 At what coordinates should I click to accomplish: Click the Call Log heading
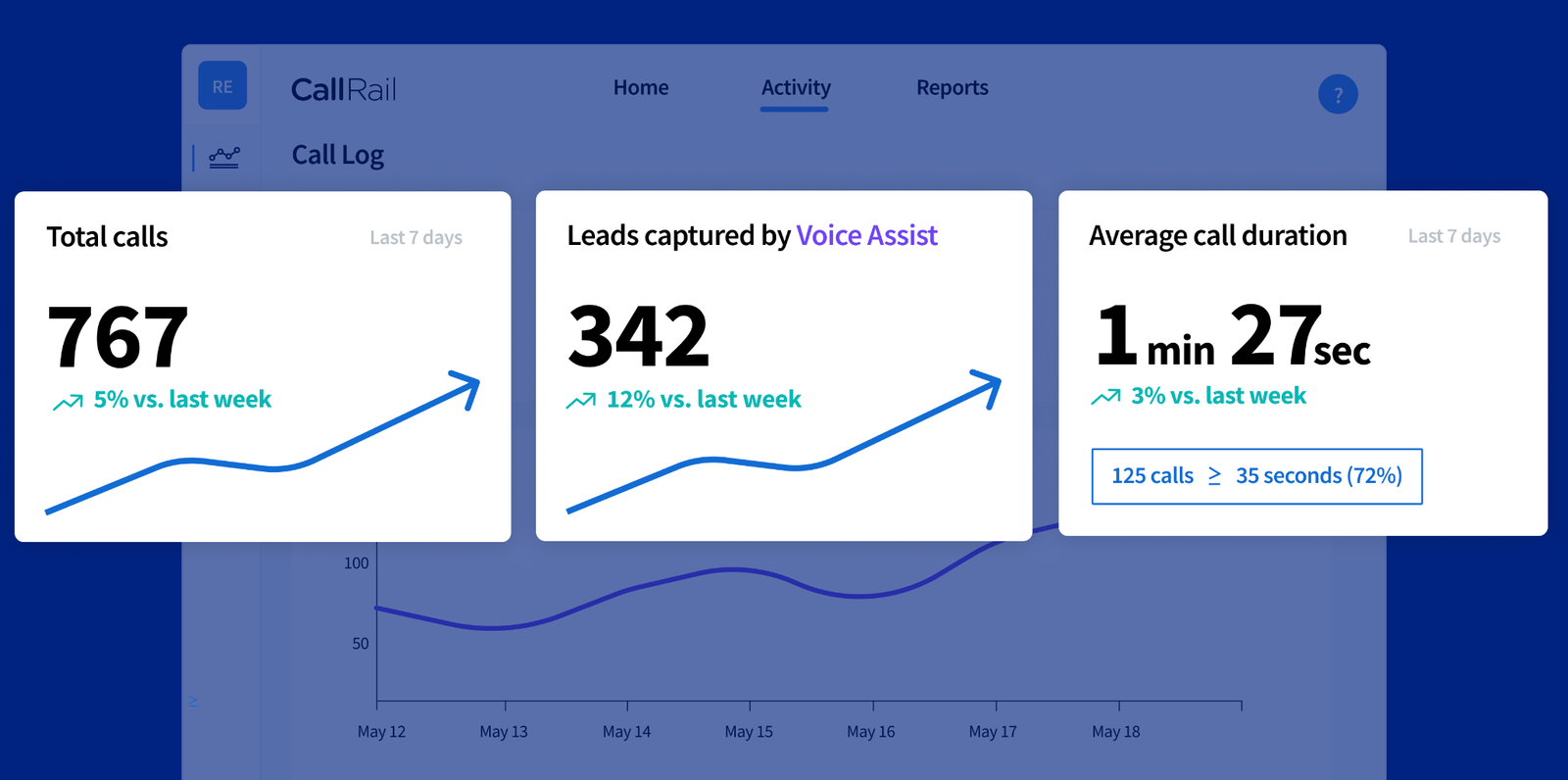coord(338,155)
